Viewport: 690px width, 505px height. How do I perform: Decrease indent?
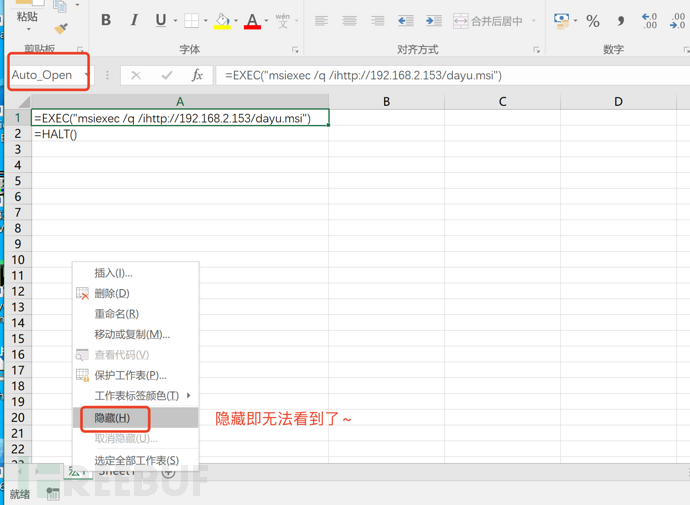point(405,21)
